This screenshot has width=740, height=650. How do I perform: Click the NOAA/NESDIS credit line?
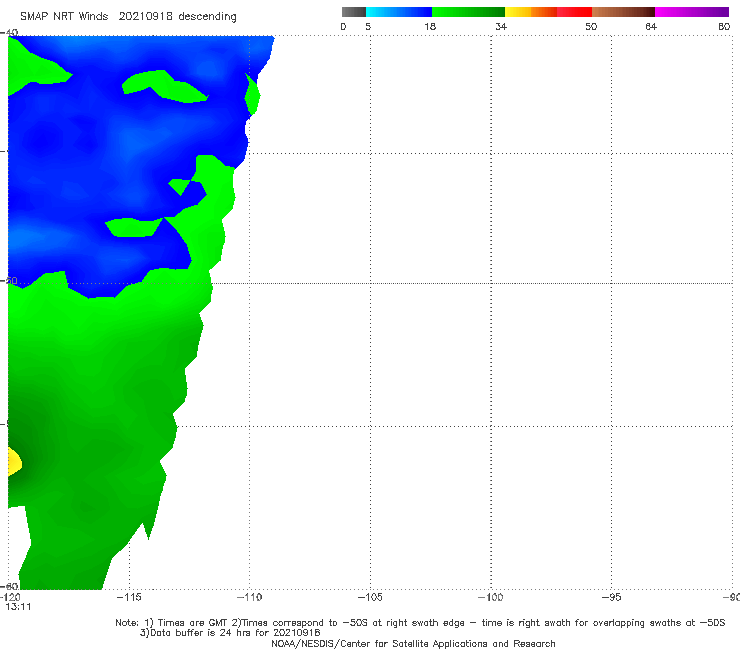point(413,643)
